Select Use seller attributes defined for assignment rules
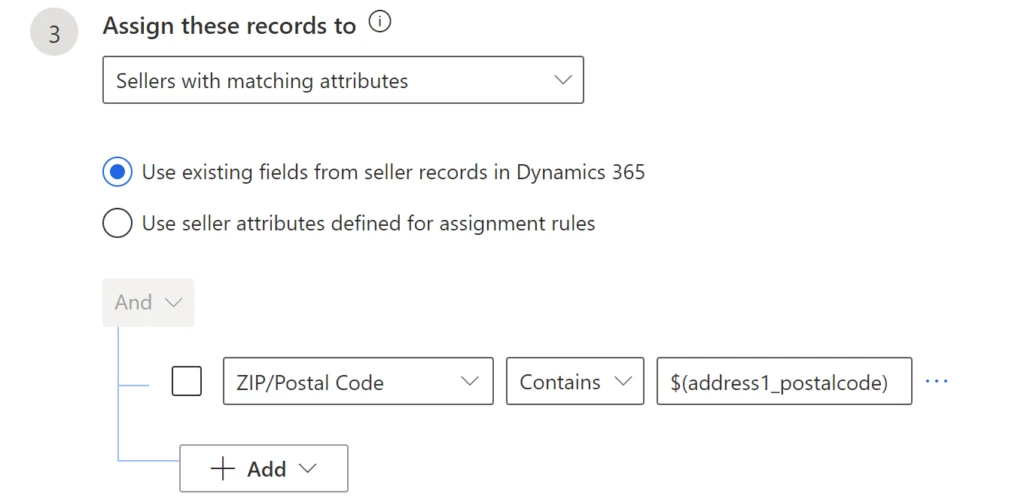Image resolution: width=1024 pixels, height=503 pixels. 118,223
